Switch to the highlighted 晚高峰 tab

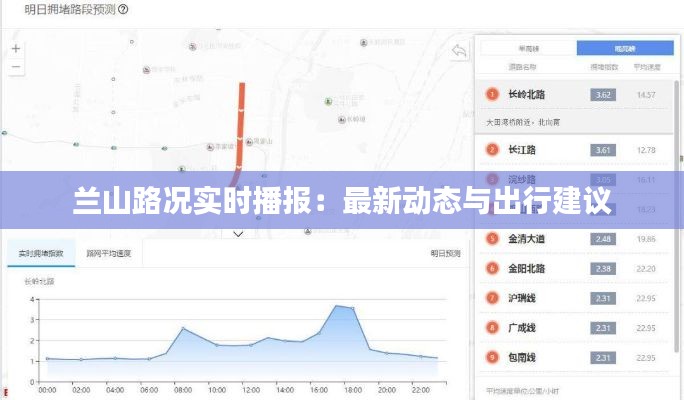[x=625, y=48]
